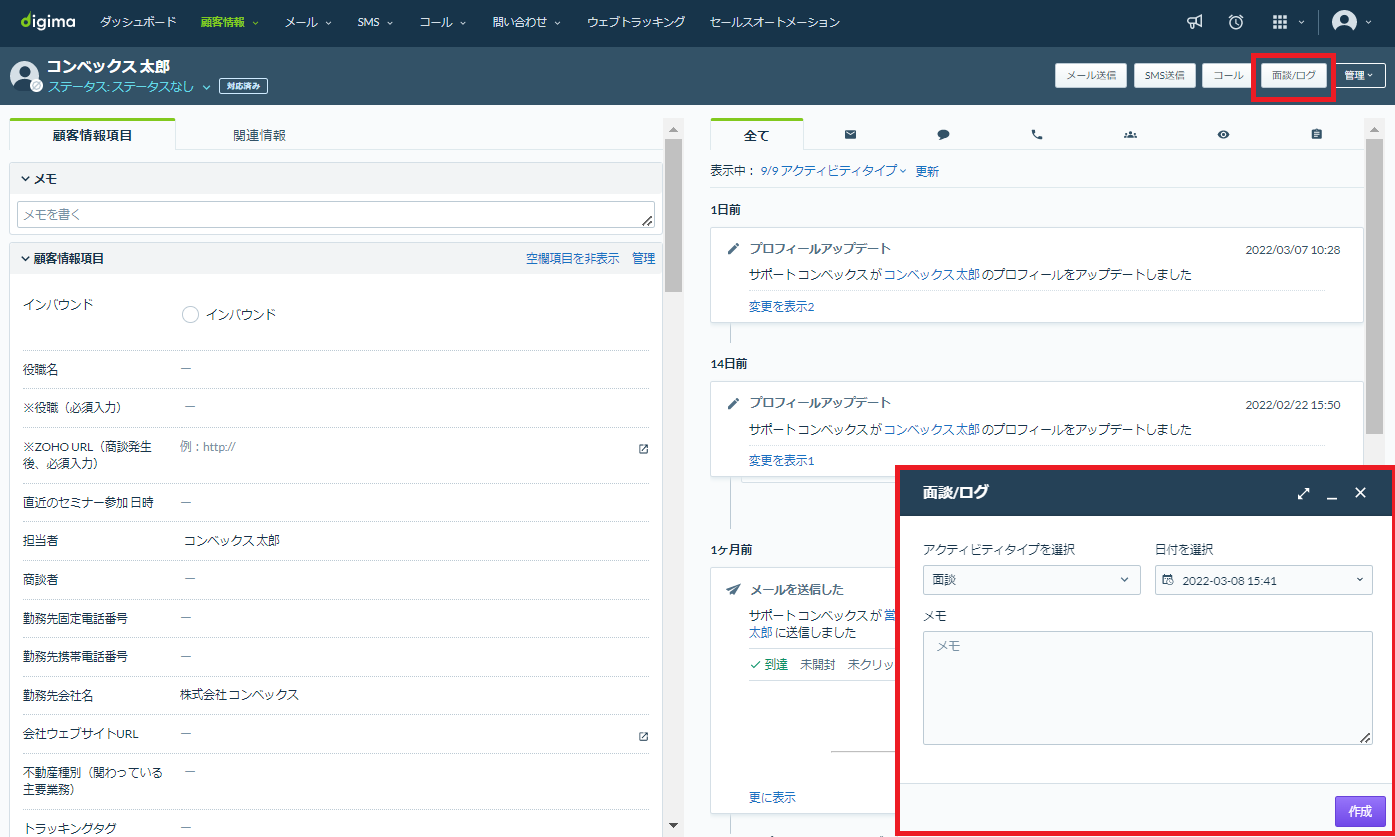Screen dimensions: 1395x837
Task: Select the インバウンド radio button
Action: [x=191, y=314]
